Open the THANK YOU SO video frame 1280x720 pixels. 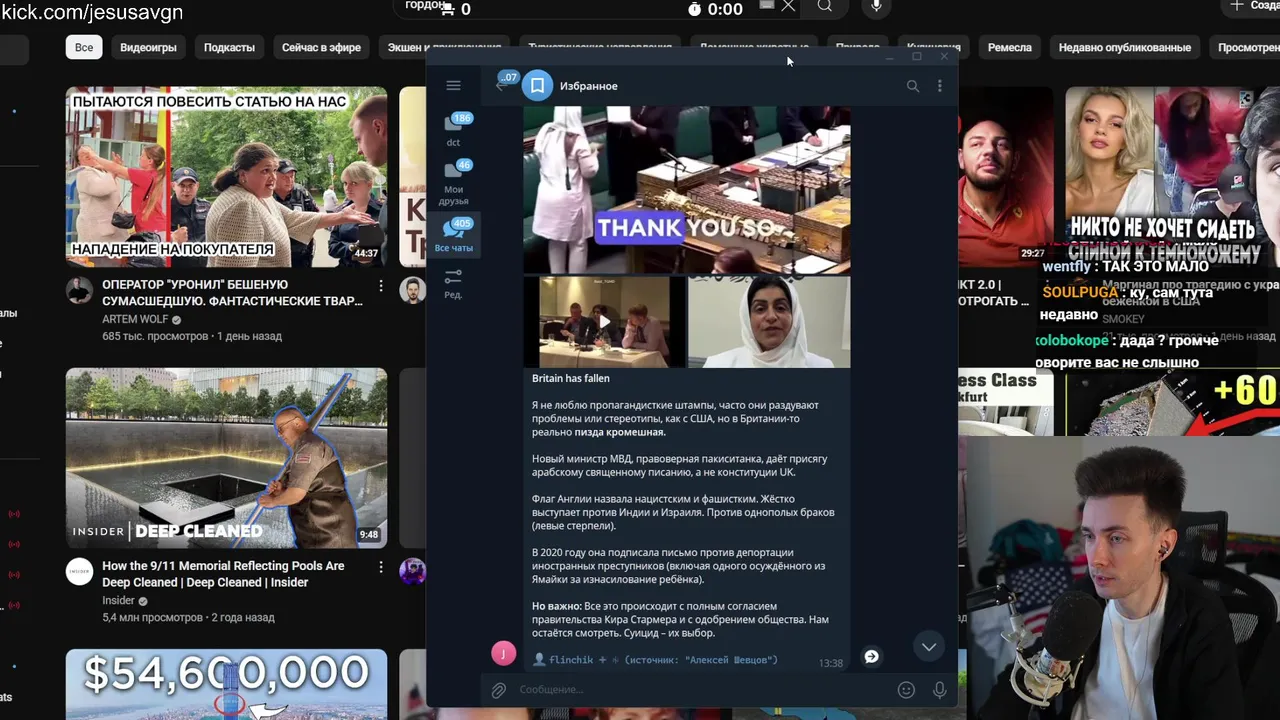tap(687, 189)
